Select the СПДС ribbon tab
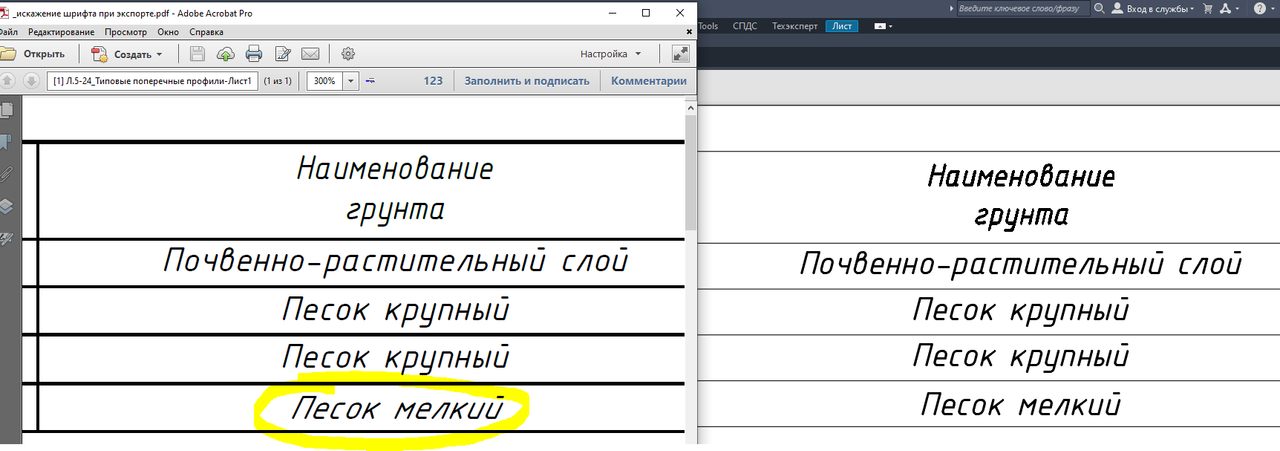1280x451 pixels. [745, 26]
